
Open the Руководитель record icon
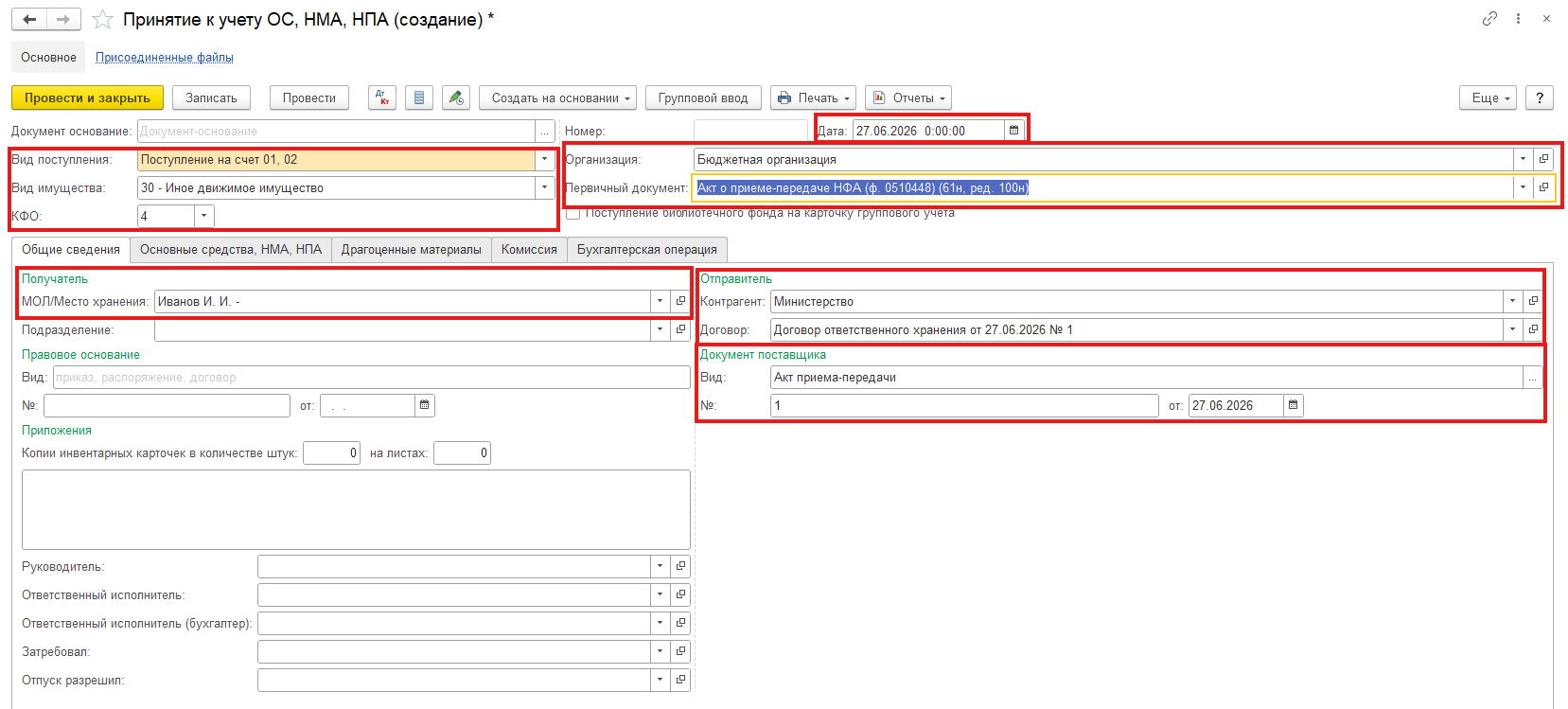[x=680, y=566]
